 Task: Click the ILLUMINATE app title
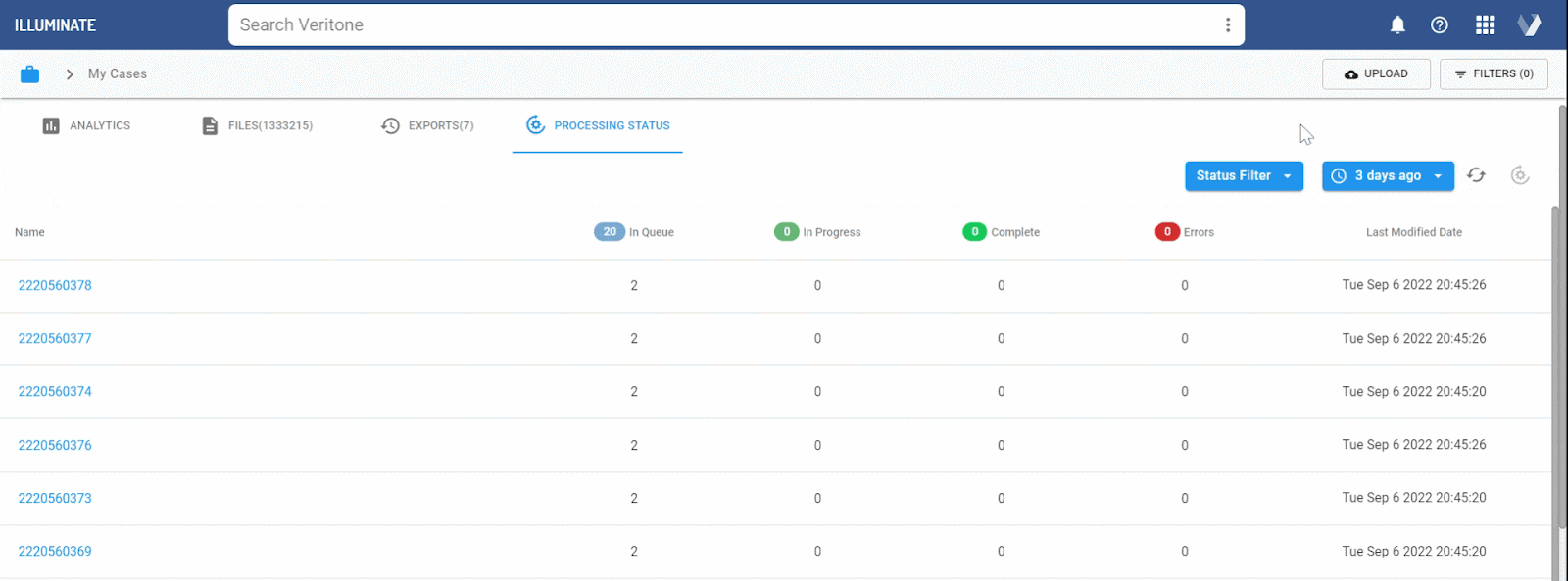tap(55, 25)
